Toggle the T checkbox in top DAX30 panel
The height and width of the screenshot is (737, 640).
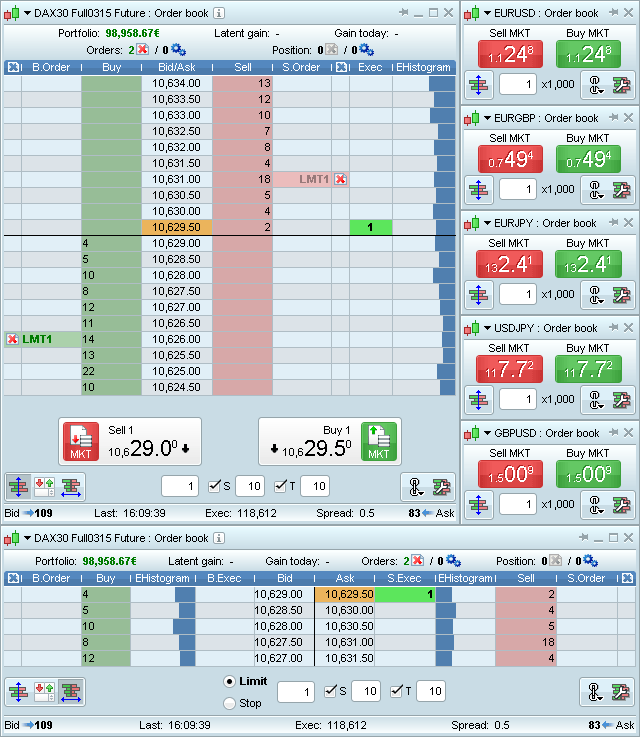pos(280,486)
